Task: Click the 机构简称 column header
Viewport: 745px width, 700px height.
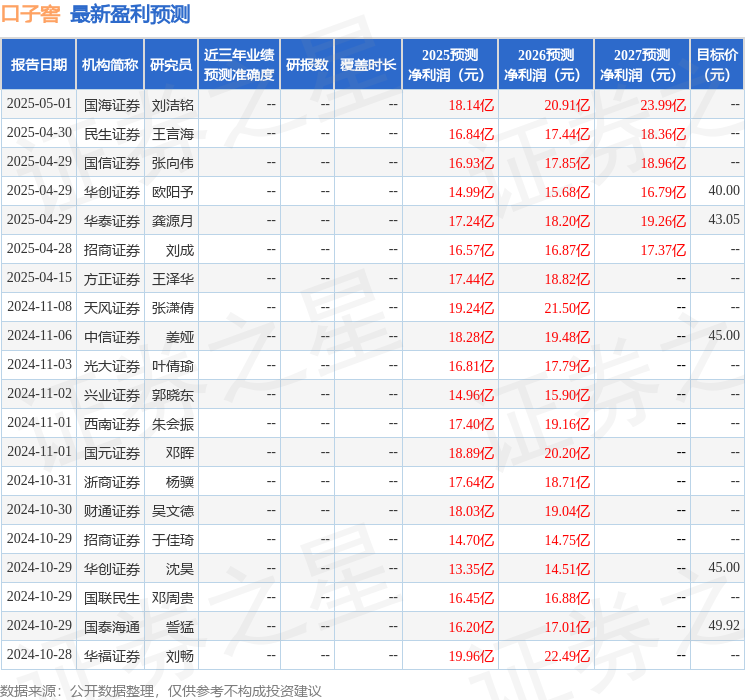Action: (x=110, y=65)
